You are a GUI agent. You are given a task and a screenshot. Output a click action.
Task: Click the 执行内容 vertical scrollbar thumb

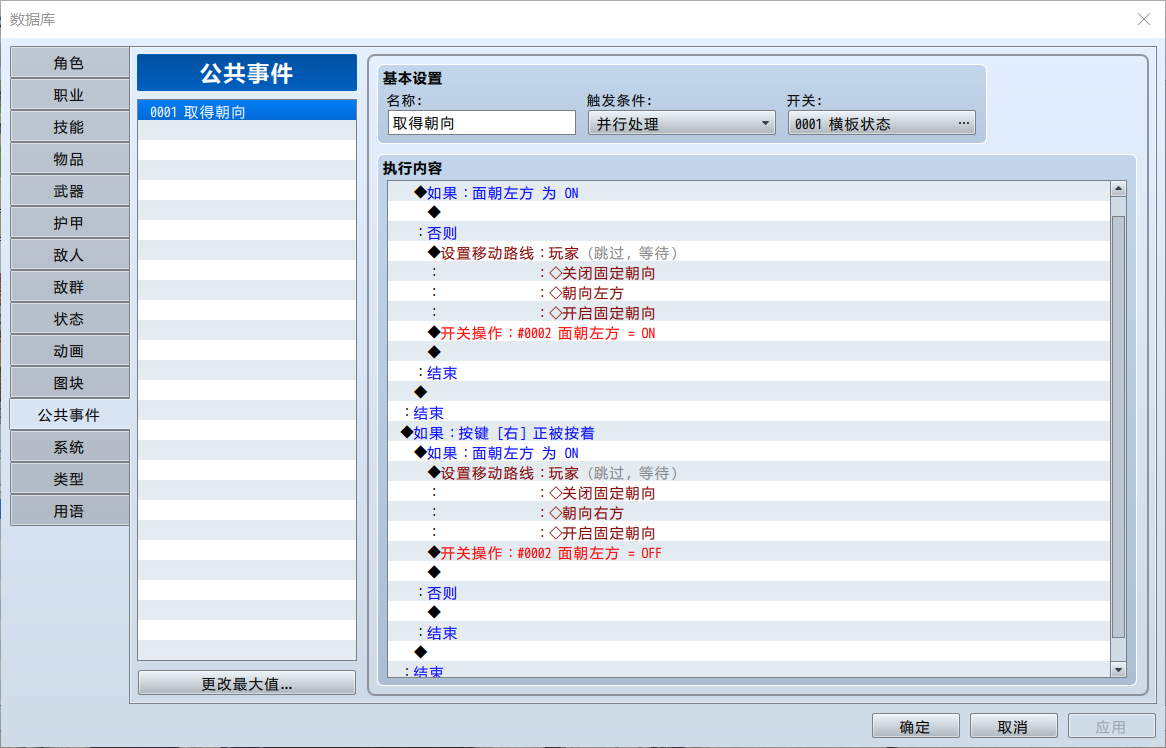[1118, 427]
